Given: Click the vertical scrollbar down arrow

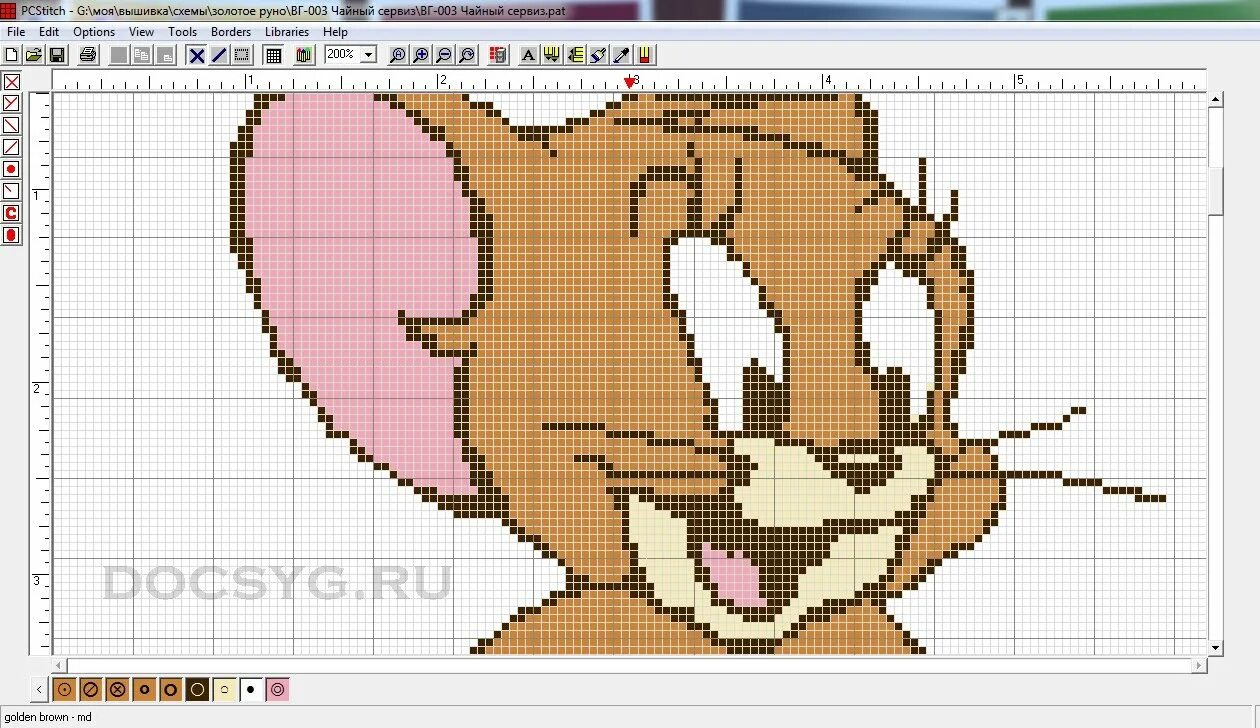Looking at the screenshot, I should point(1216,648).
